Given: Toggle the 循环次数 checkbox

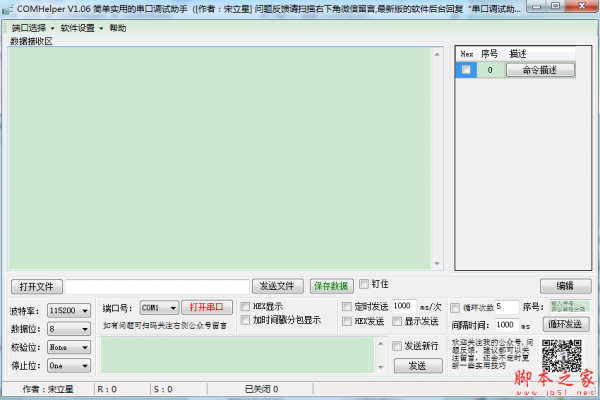Looking at the screenshot, I should click(455, 307).
